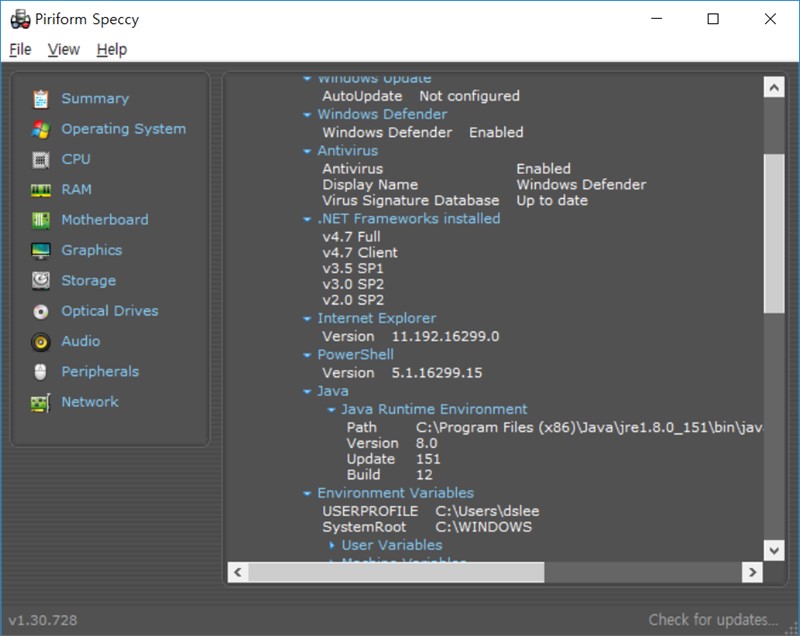The width and height of the screenshot is (800, 636).
Task: Select the AutoUpdate 'Not configured' value
Action: click(x=469, y=96)
